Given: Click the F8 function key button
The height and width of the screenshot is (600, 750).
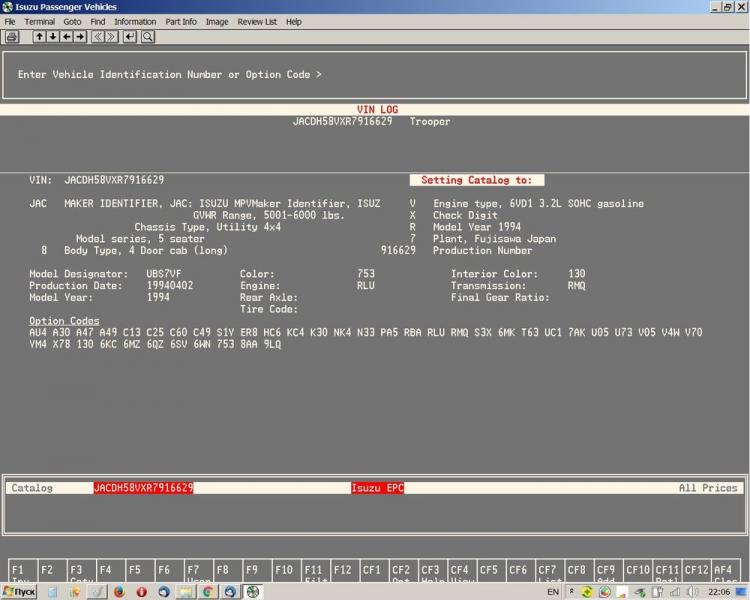Looking at the screenshot, I should point(228,570).
